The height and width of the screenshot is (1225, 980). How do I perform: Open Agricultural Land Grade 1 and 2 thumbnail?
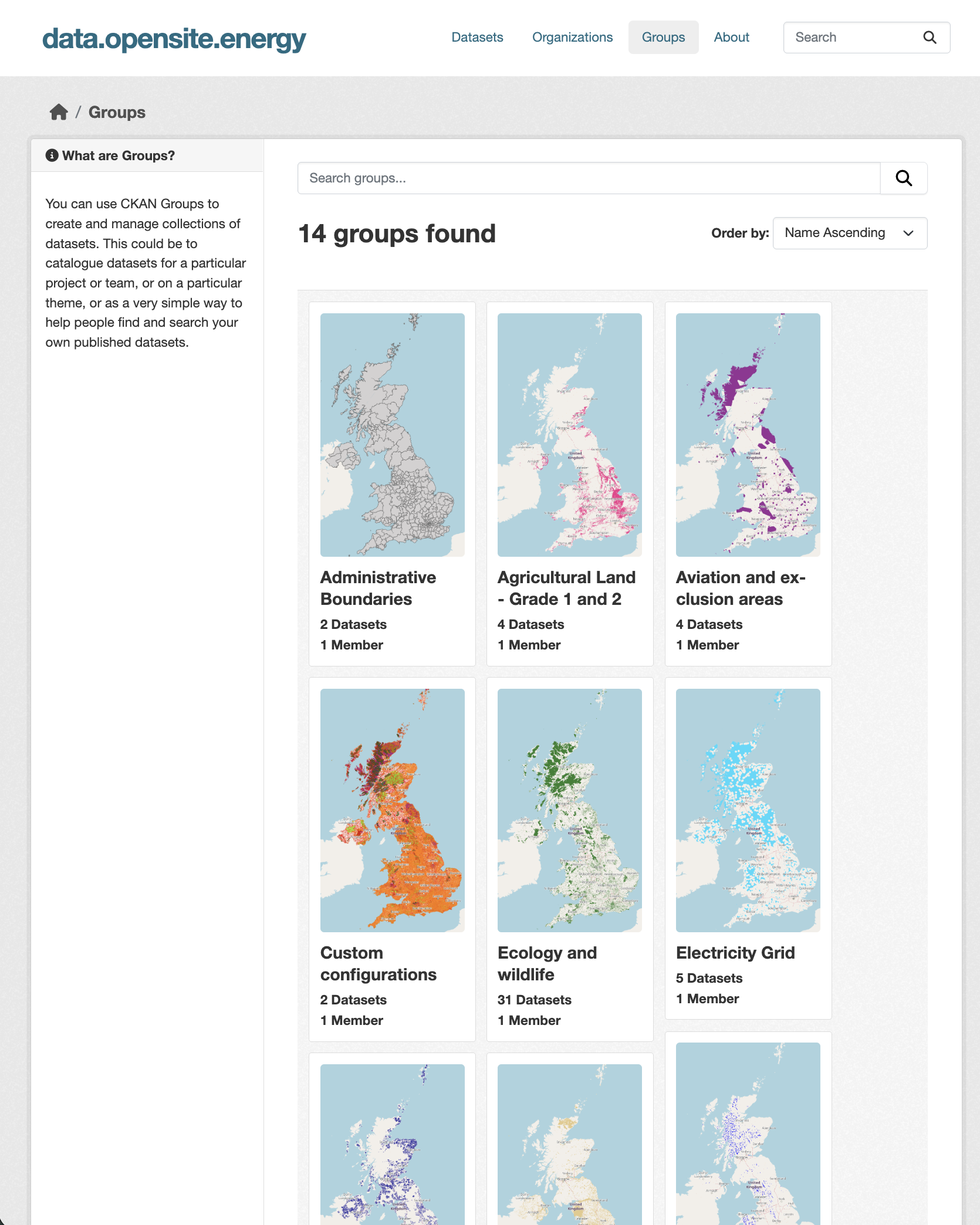click(569, 435)
